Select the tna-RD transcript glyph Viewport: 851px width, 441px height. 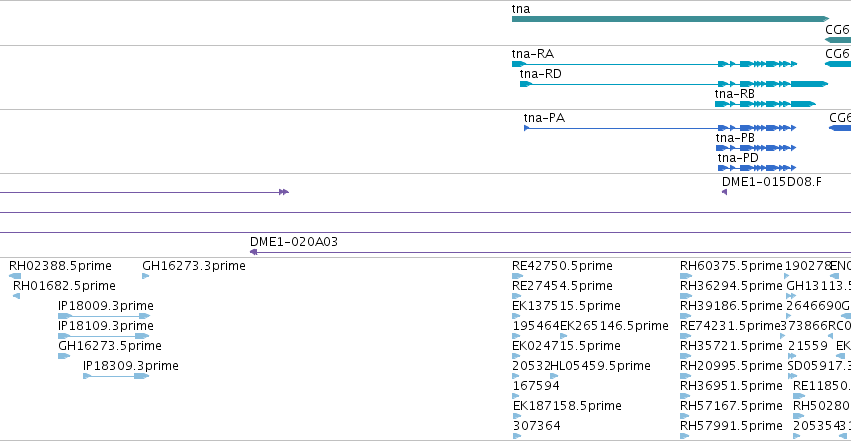tap(674, 84)
